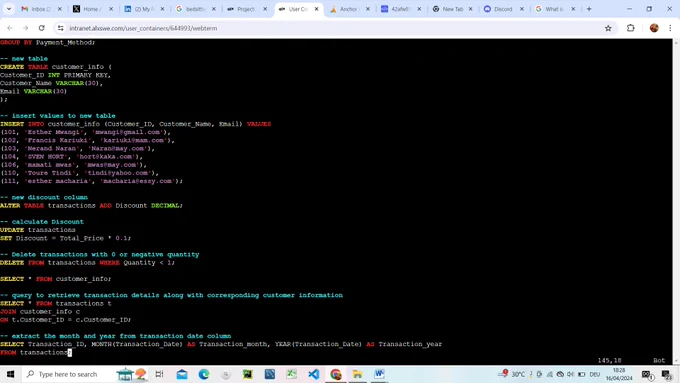This screenshot has width=680, height=383.
Task: Switch to the 42afwll tab
Action: point(401,9)
